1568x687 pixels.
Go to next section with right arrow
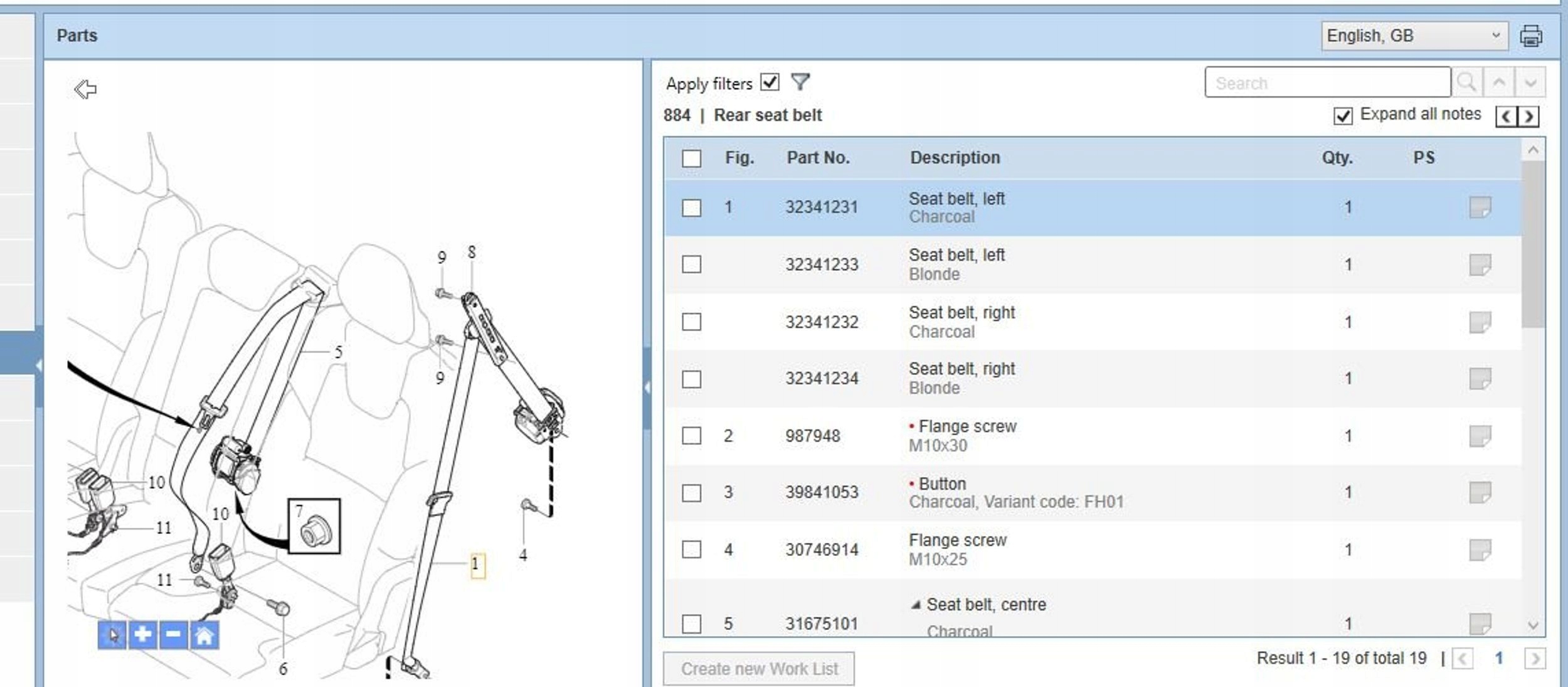(1529, 117)
